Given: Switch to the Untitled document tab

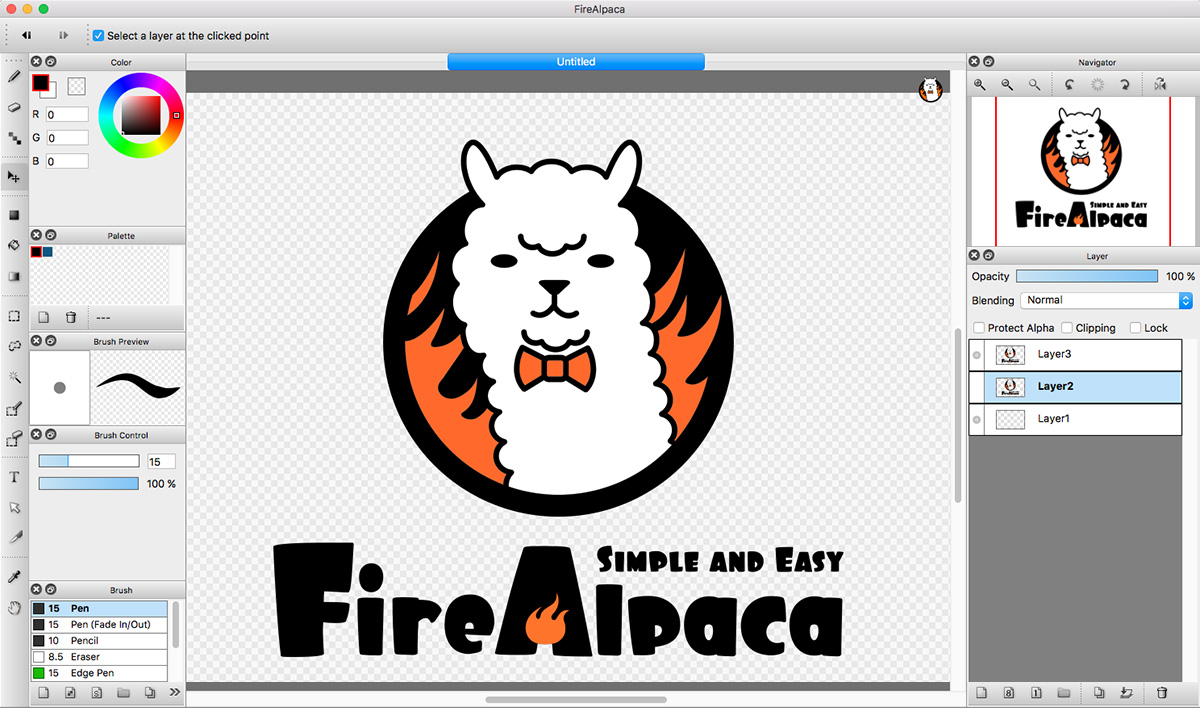Looking at the screenshot, I should [575, 61].
